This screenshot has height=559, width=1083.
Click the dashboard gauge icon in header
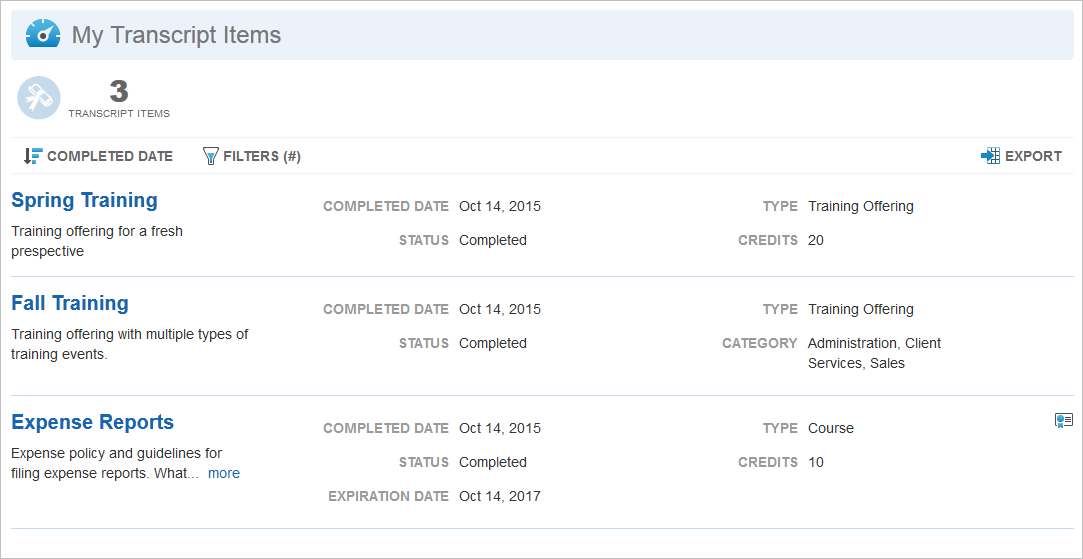click(44, 34)
